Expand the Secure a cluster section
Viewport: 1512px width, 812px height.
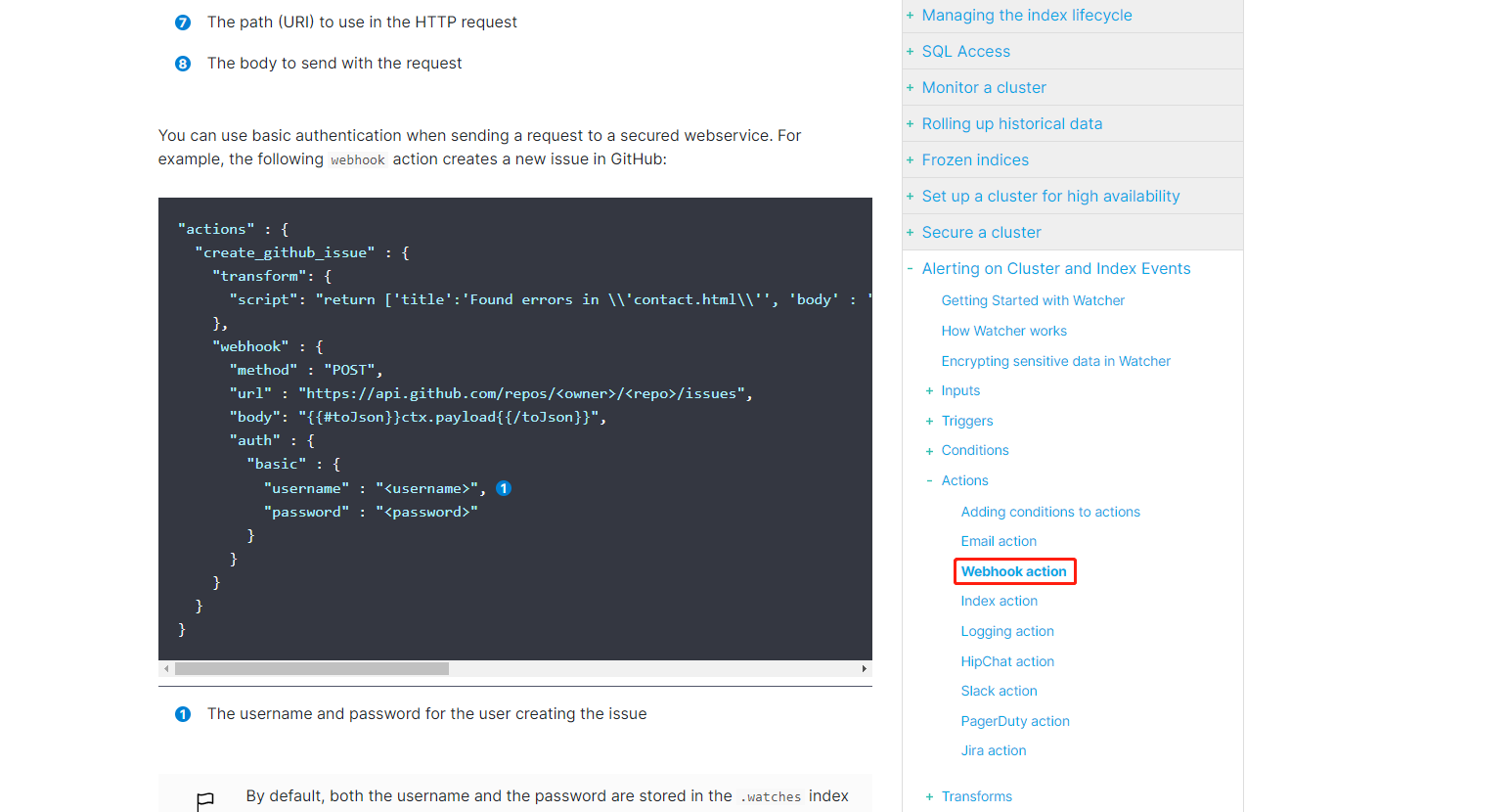point(910,233)
